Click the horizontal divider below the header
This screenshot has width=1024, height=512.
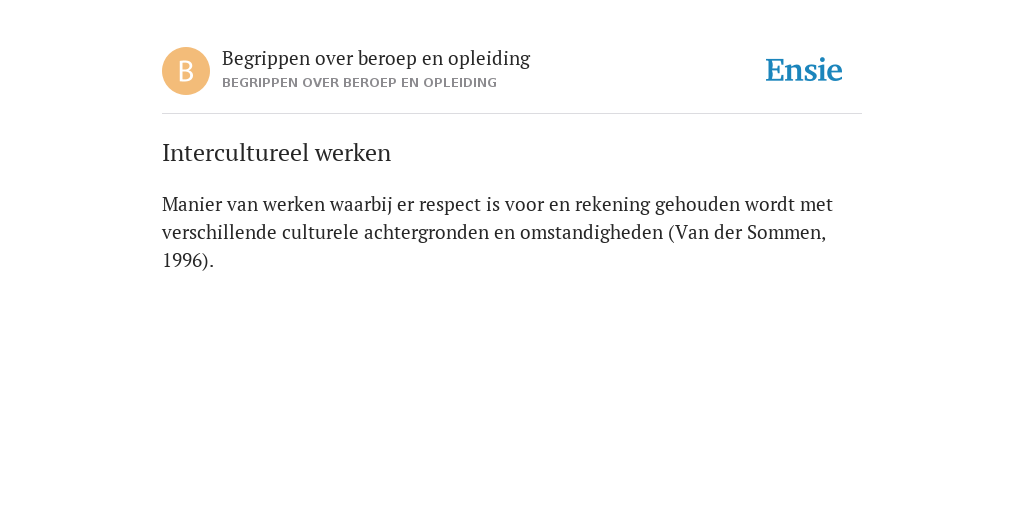pyautogui.click(x=512, y=114)
